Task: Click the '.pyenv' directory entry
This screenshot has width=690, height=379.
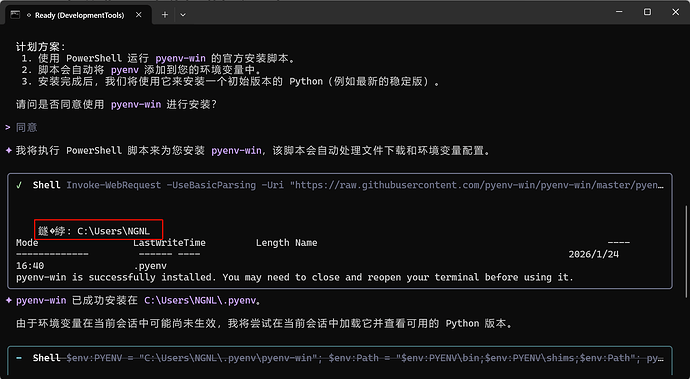Action: (150, 266)
